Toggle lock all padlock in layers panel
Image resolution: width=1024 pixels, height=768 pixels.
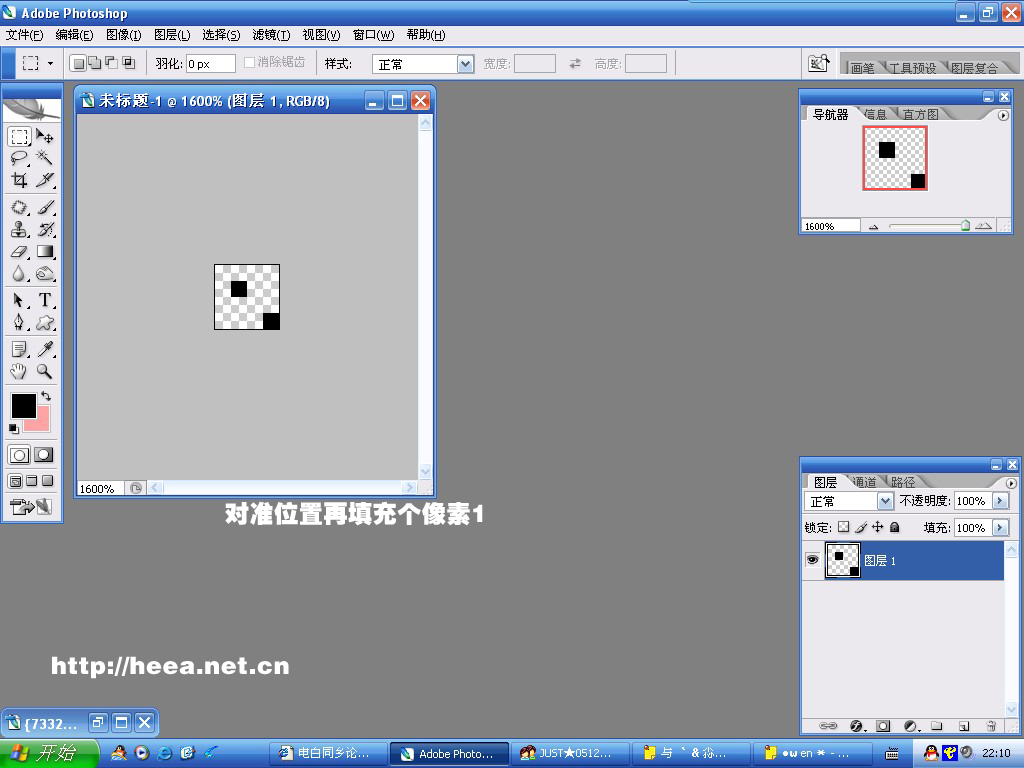click(x=895, y=527)
